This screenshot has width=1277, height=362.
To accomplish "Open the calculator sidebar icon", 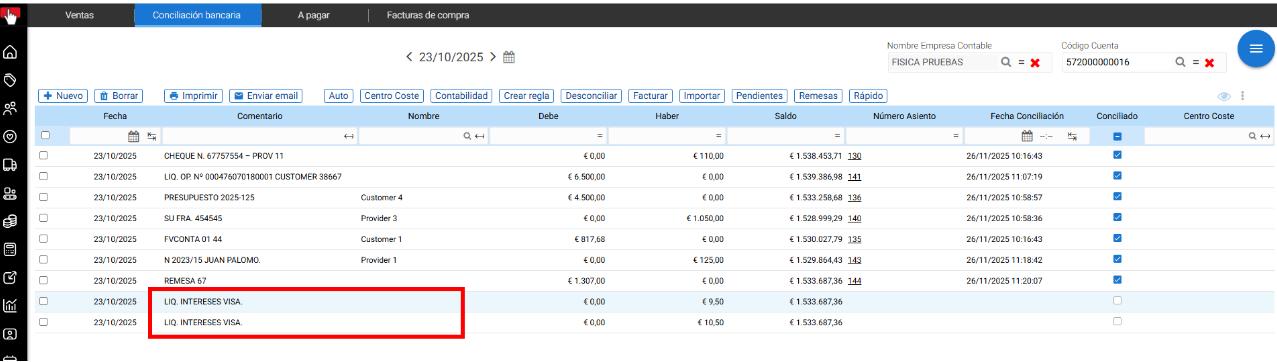I will [x=10, y=248].
